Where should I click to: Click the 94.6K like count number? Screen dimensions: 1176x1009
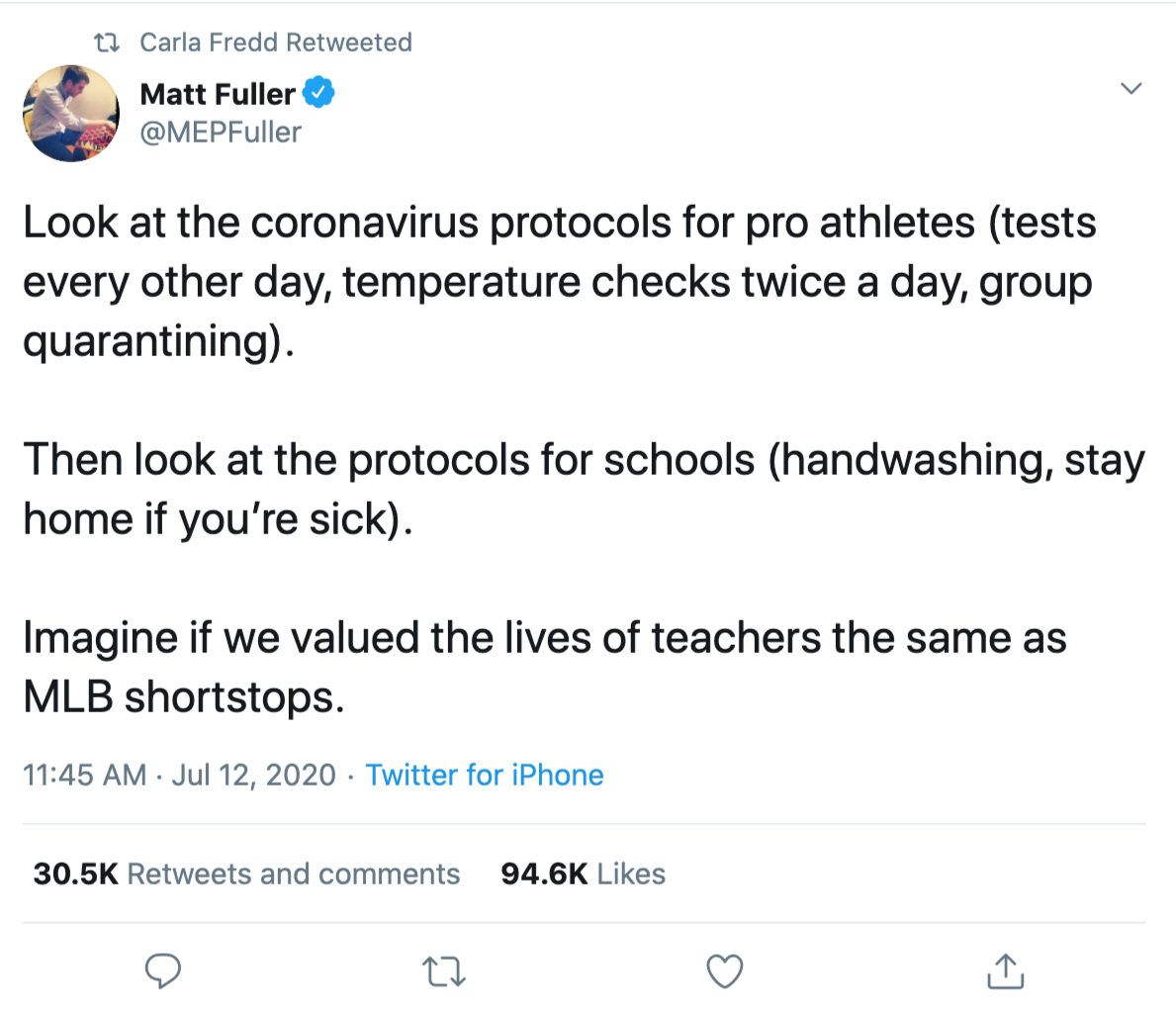pyautogui.click(x=544, y=873)
